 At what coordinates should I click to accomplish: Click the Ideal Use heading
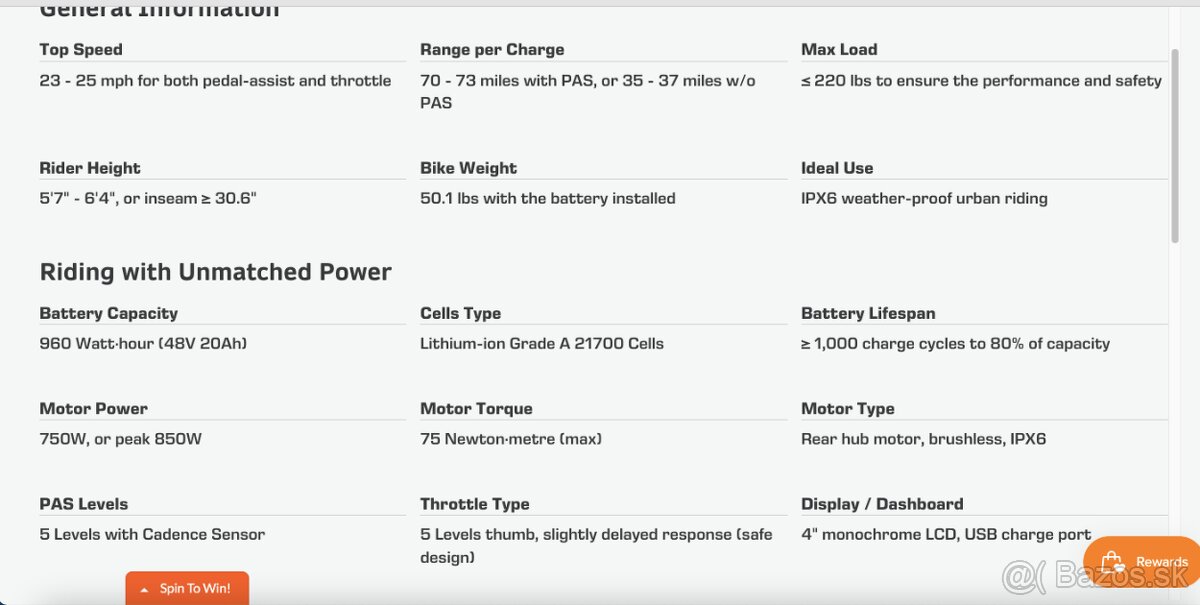point(837,168)
